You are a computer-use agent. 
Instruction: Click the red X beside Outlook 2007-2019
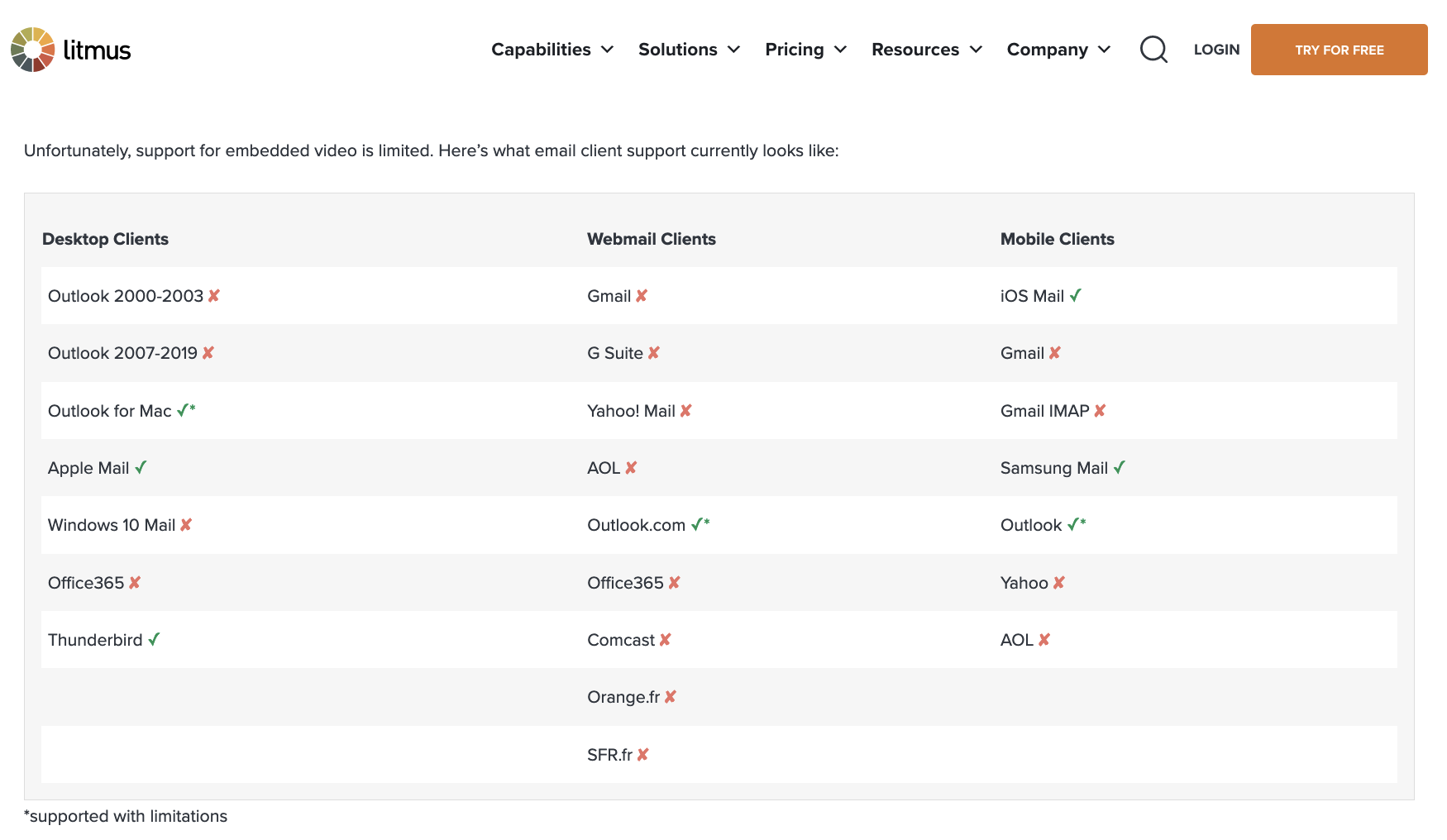tap(208, 353)
